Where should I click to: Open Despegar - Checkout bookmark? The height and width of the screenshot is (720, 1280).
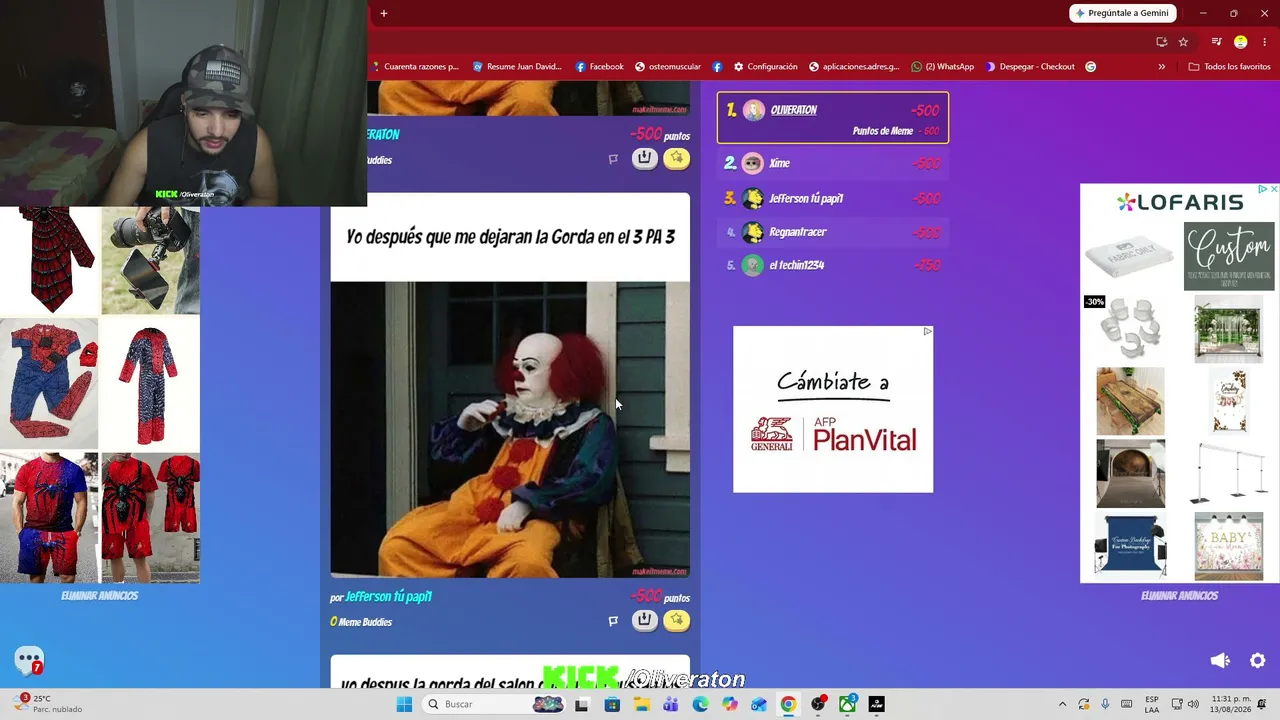(1029, 67)
